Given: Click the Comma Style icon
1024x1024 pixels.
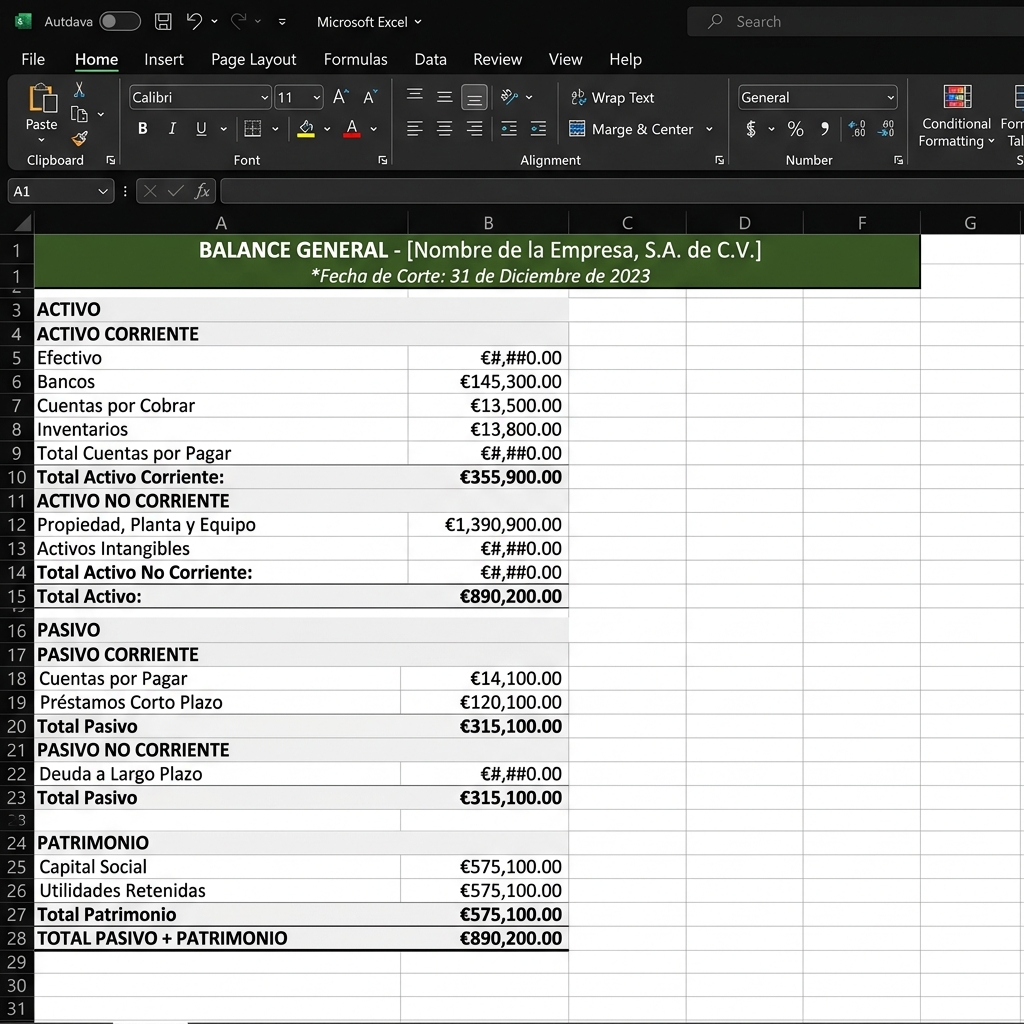Looking at the screenshot, I should coord(825,129).
